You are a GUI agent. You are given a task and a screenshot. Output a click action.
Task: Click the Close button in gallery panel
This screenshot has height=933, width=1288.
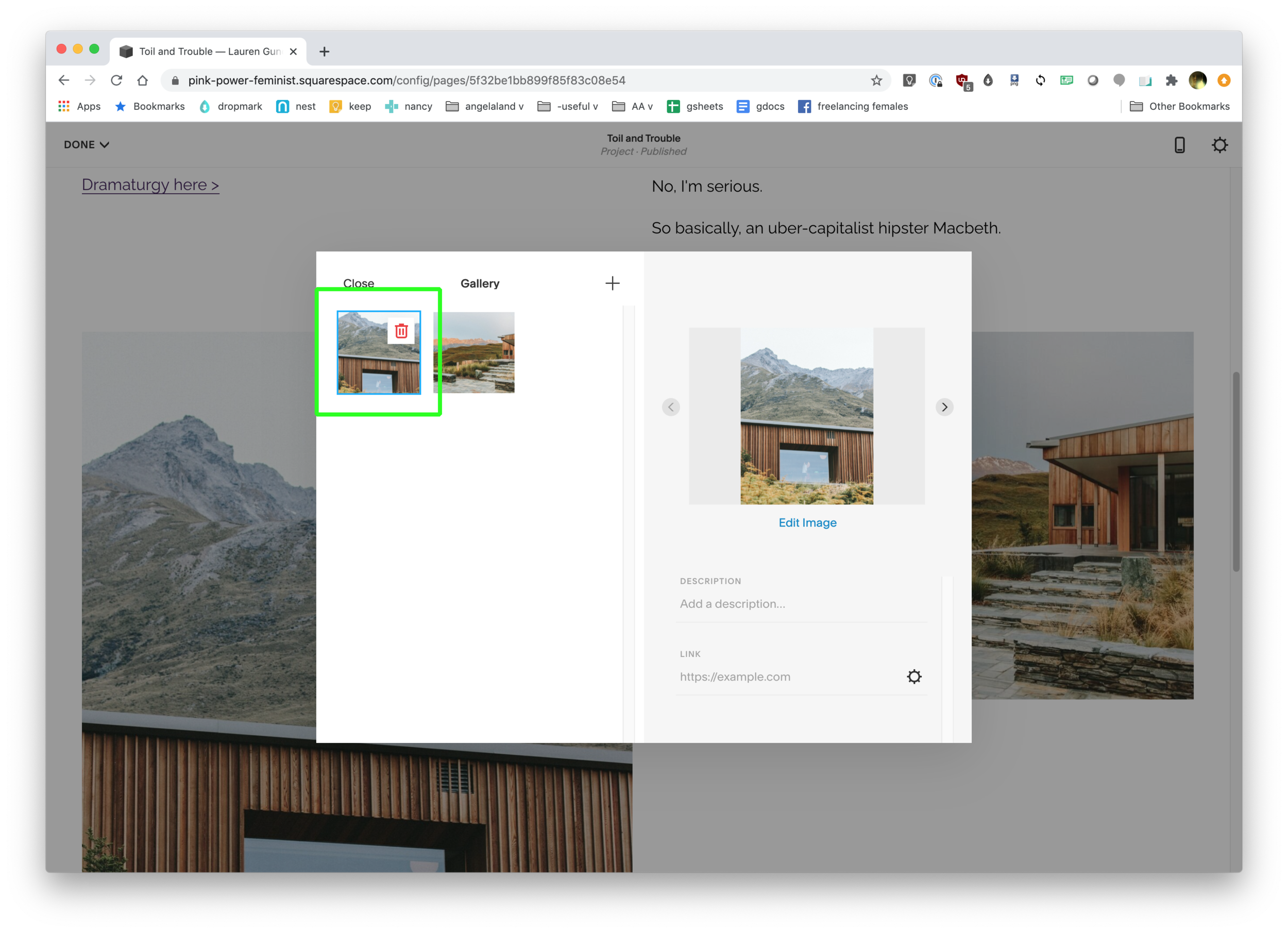(x=359, y=283)
